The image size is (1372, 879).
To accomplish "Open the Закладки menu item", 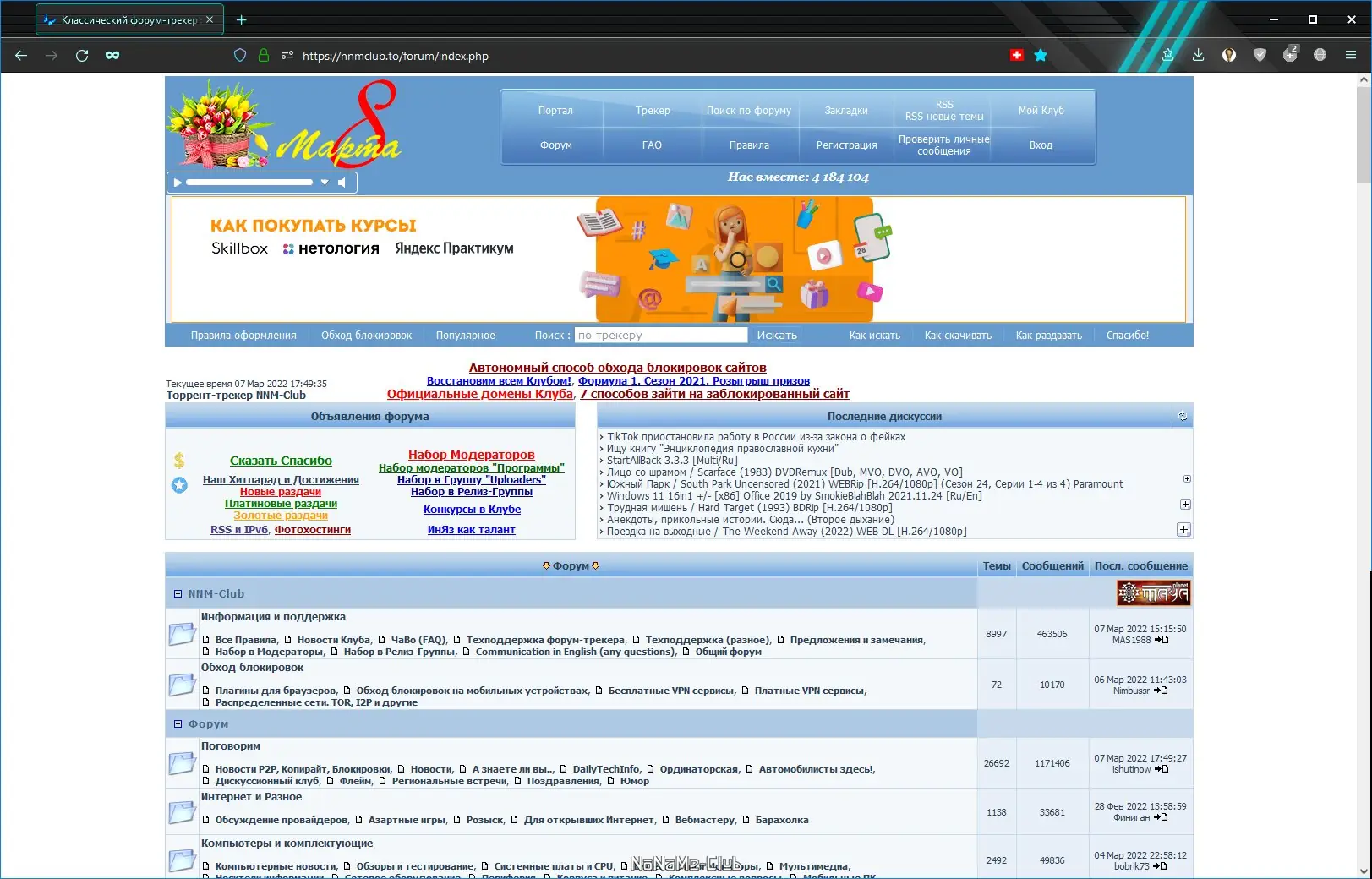I will [846, 111].
